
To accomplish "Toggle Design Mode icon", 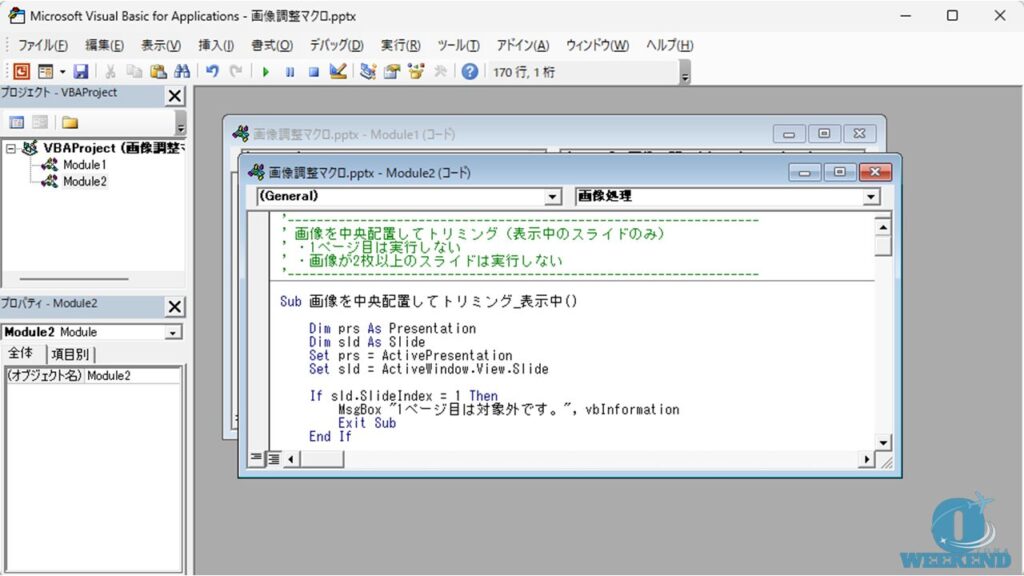I will 338,71.
